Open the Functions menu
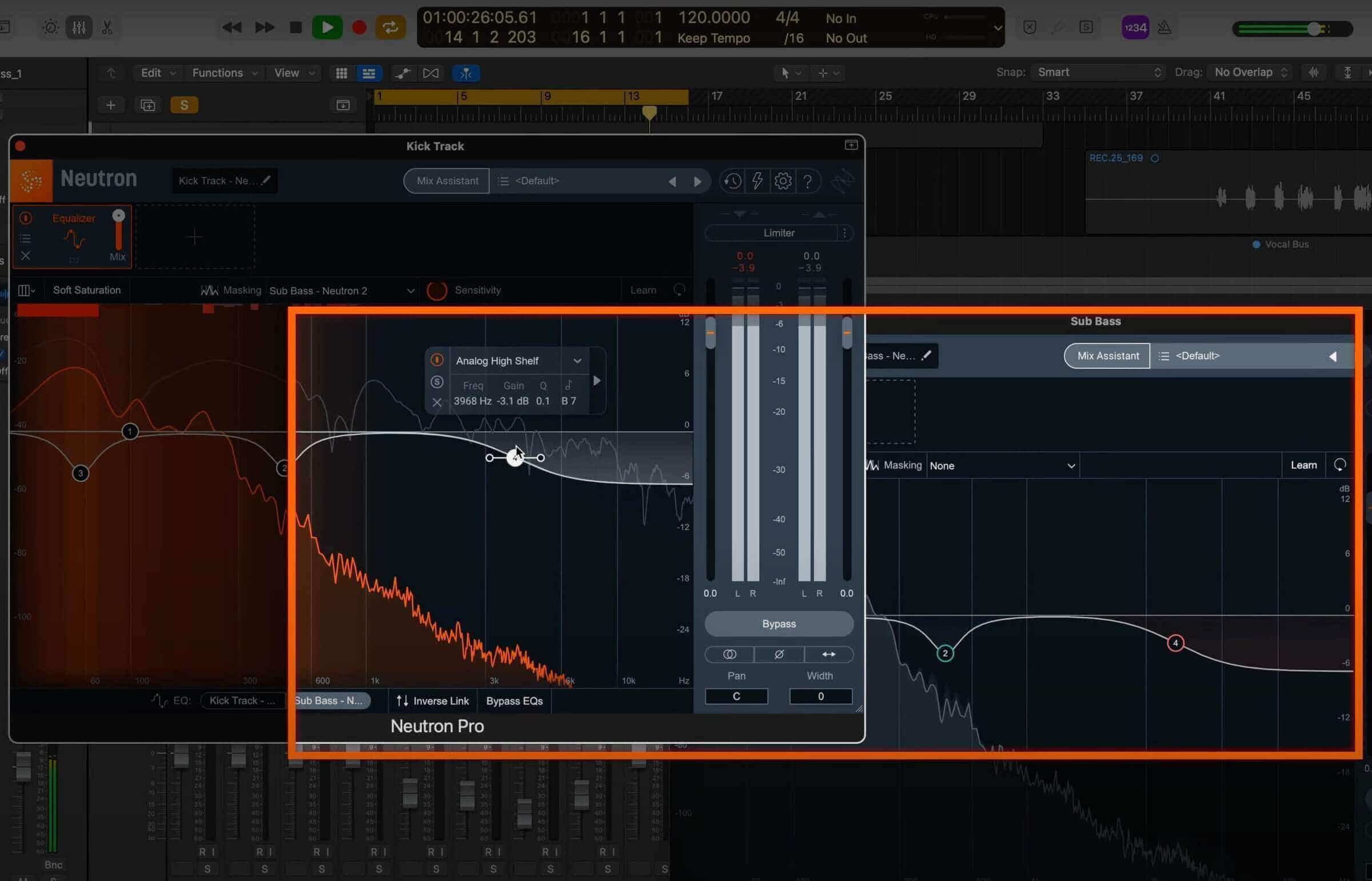The image size is (1372, 881). point(225,73)
